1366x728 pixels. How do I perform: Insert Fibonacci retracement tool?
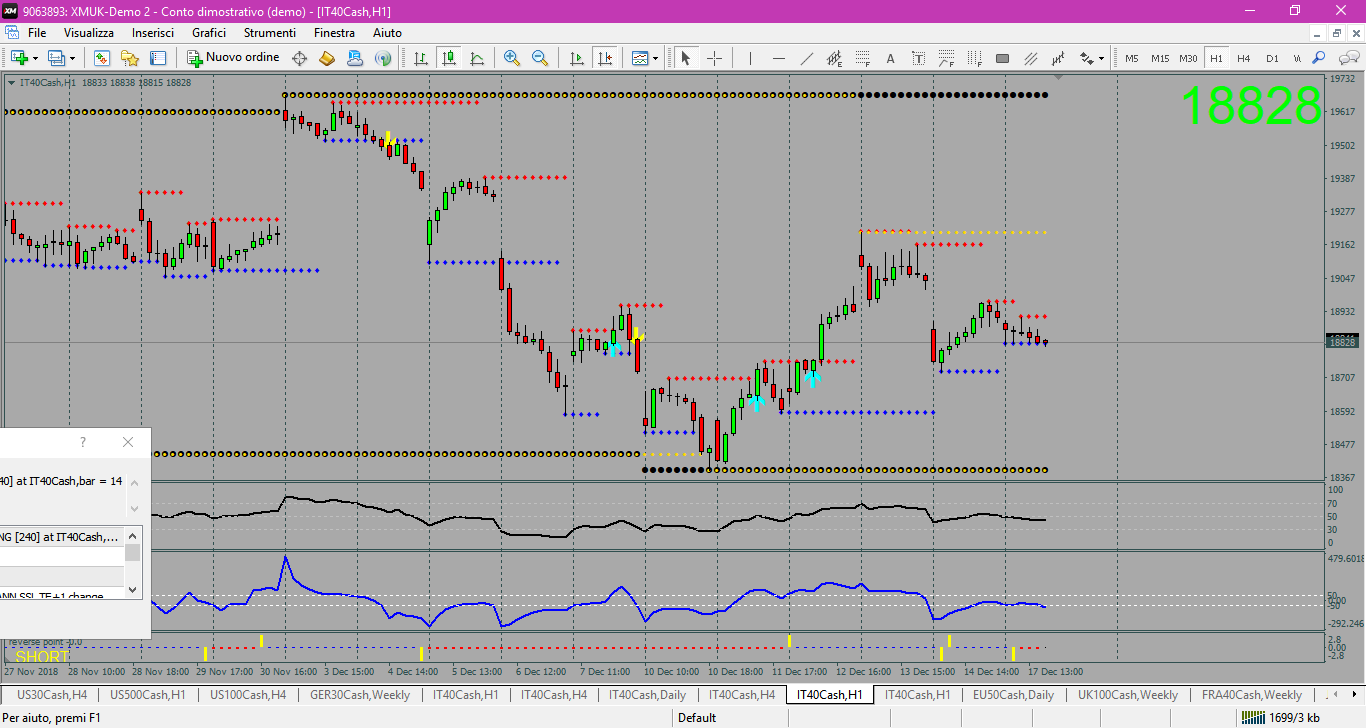[863, 58]
